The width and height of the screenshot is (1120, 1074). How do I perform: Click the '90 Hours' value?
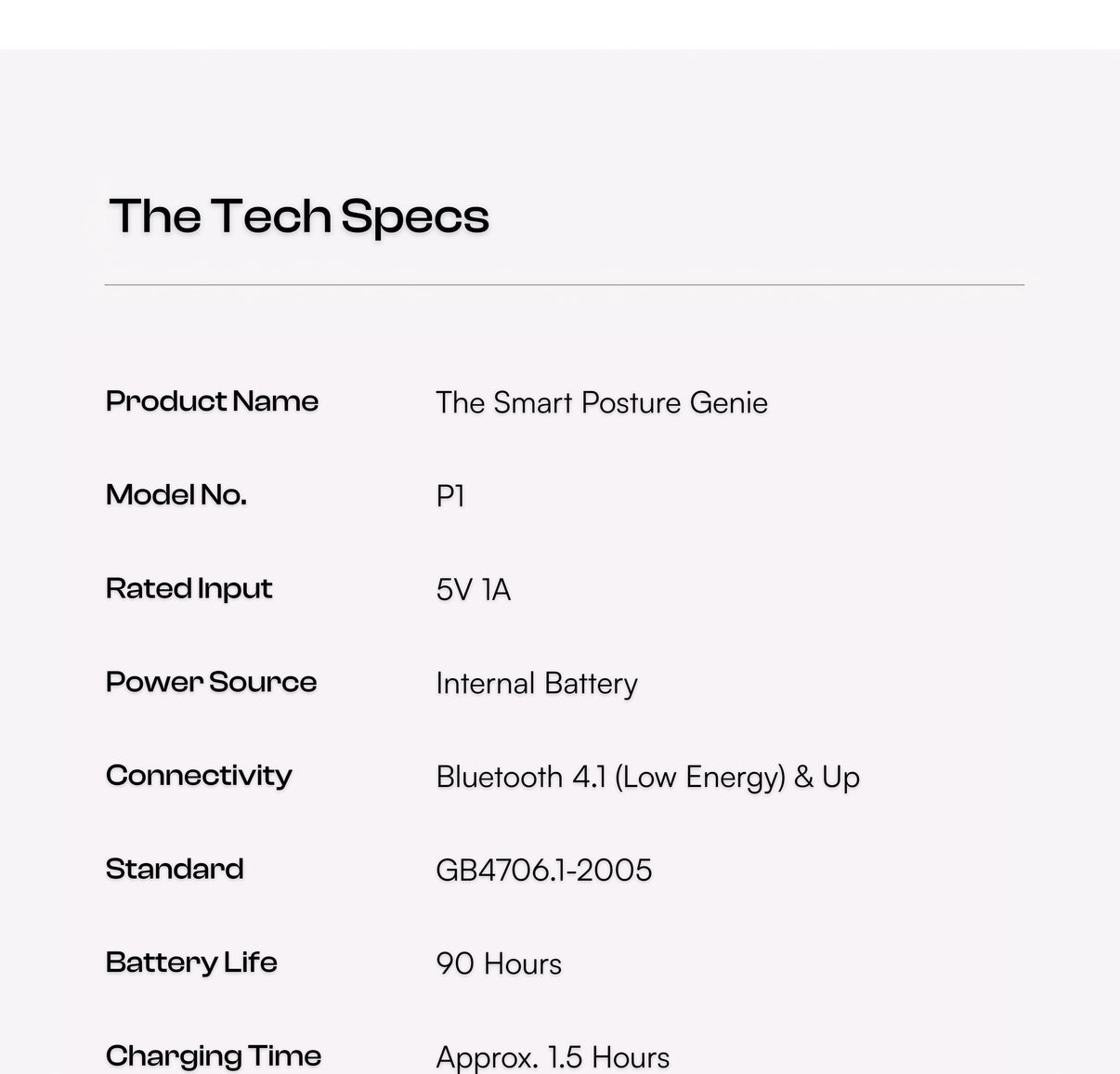499,964
